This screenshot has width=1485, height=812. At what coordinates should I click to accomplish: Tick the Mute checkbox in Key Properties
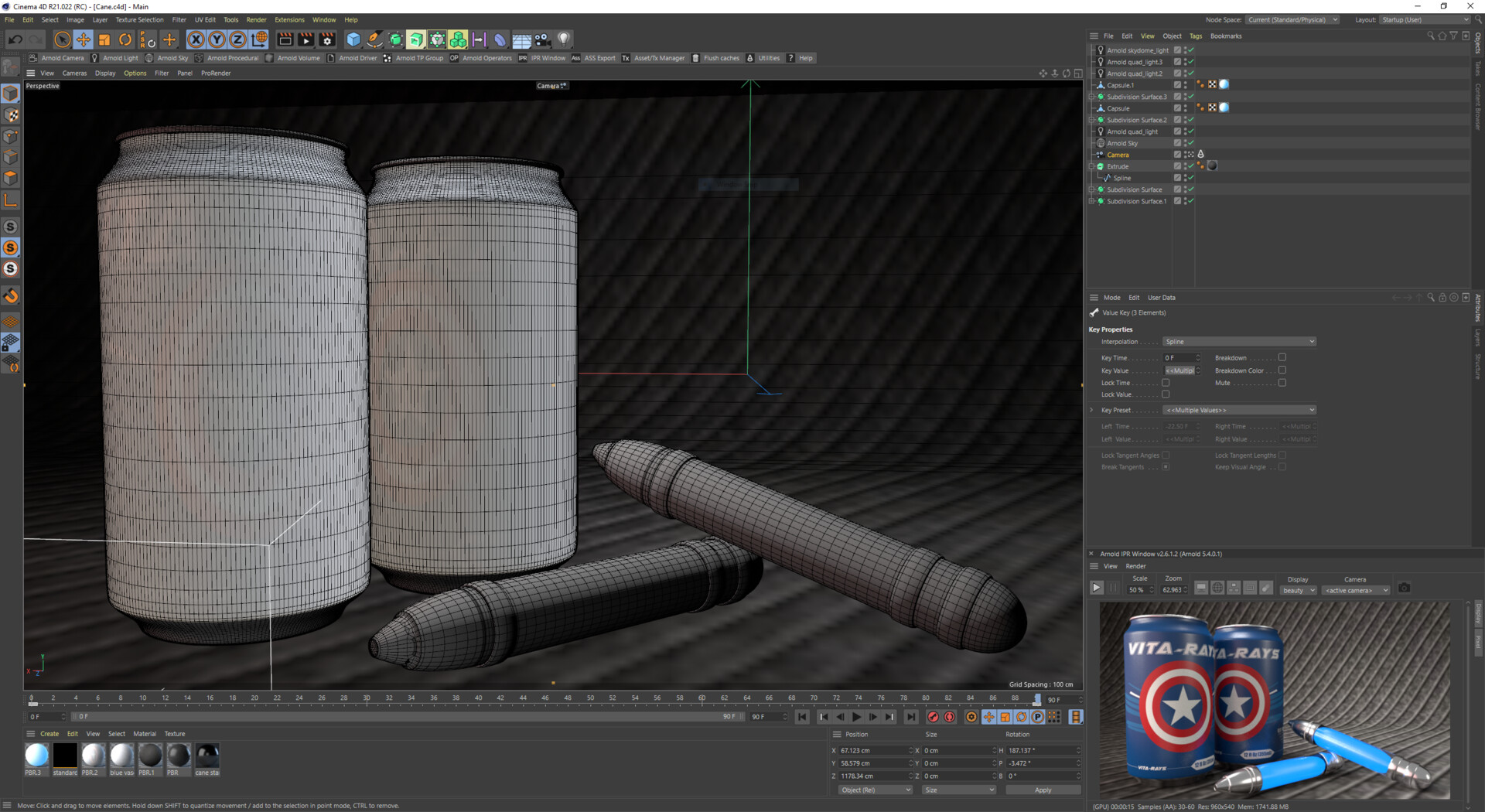tap(1282, 383)
